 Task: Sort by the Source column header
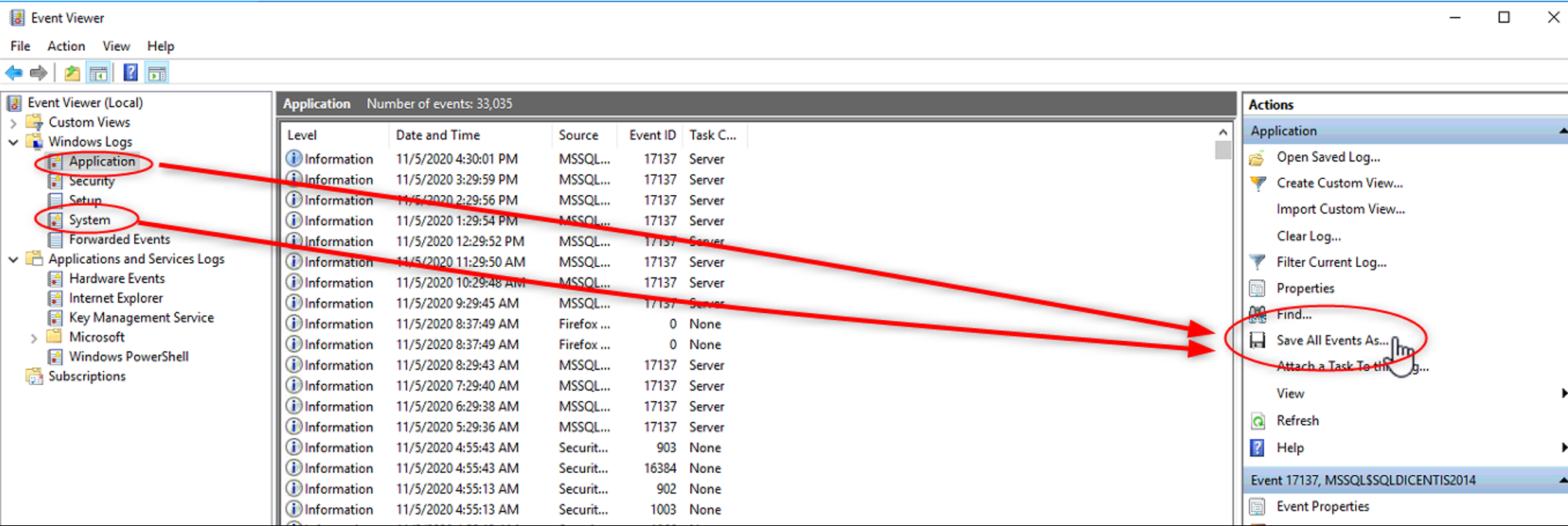(x=585, y=135)
